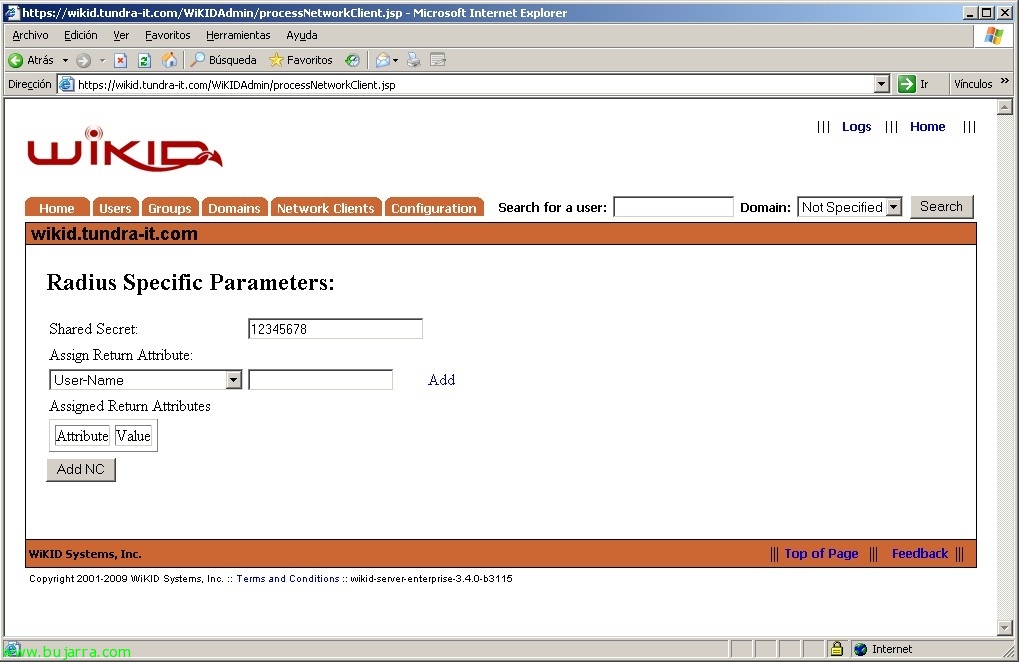The height and width of the screenshot is (662, 1019).
Task: Click the WiKID logo
Action: pos(125,149)
